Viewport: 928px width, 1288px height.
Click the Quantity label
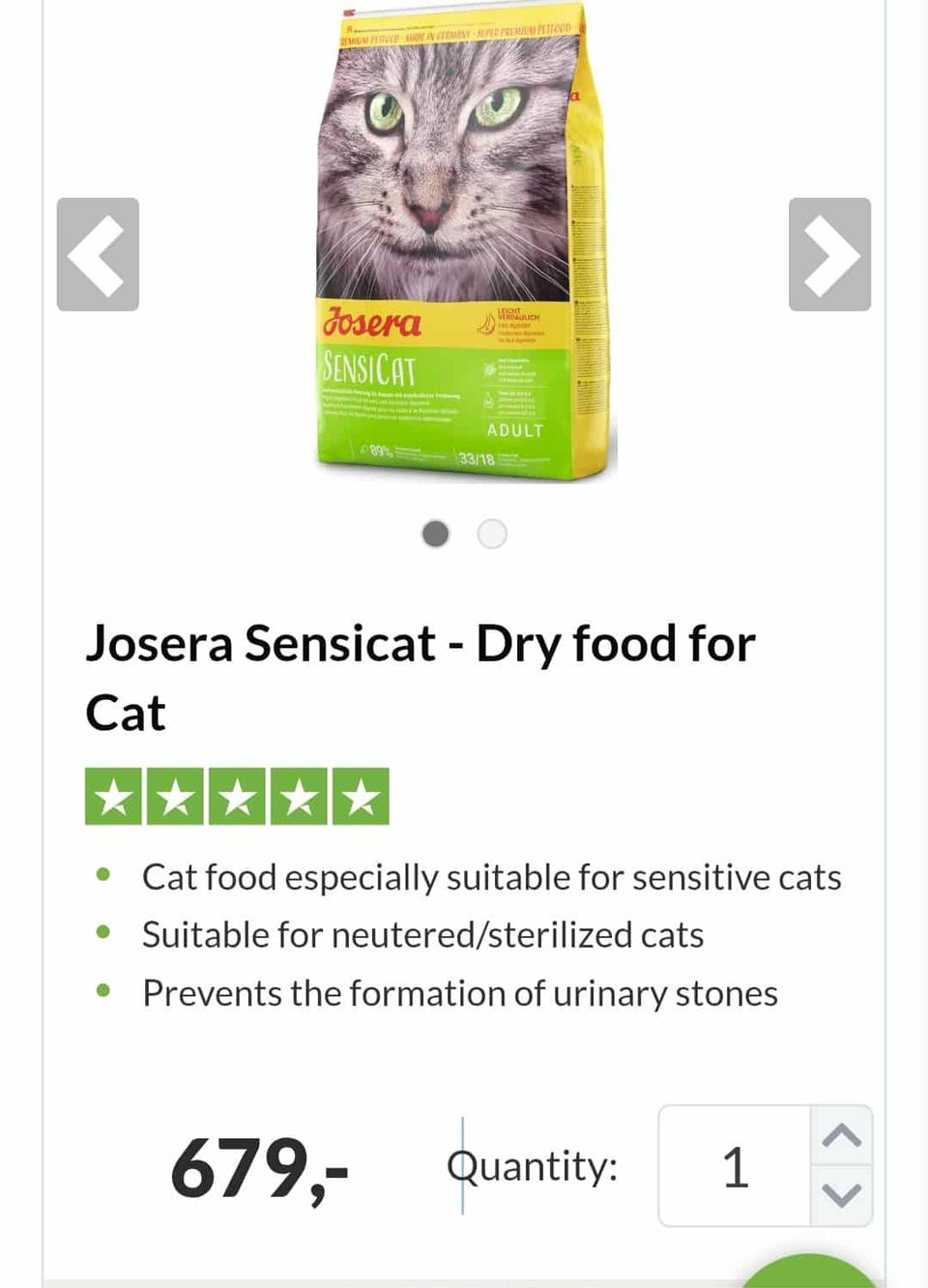(532, 1166)
